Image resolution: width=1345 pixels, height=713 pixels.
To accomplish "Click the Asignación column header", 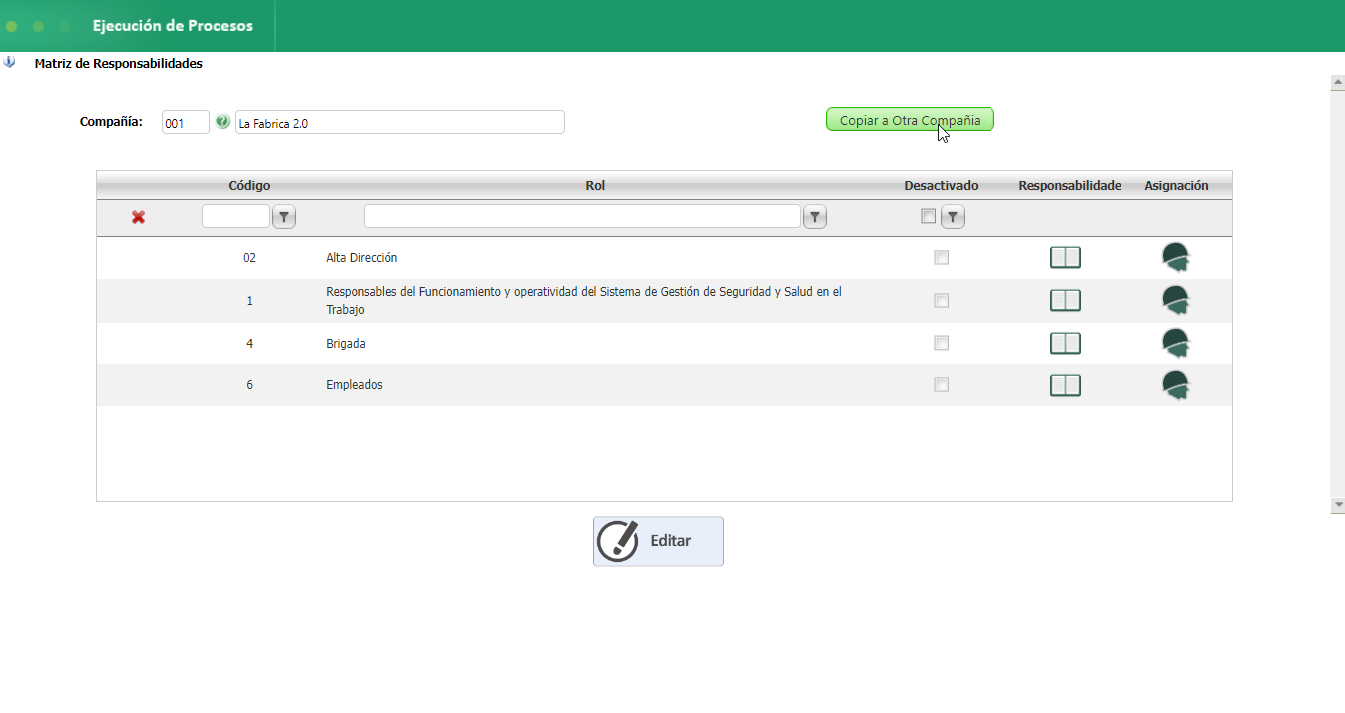I will coord(1176,186).
